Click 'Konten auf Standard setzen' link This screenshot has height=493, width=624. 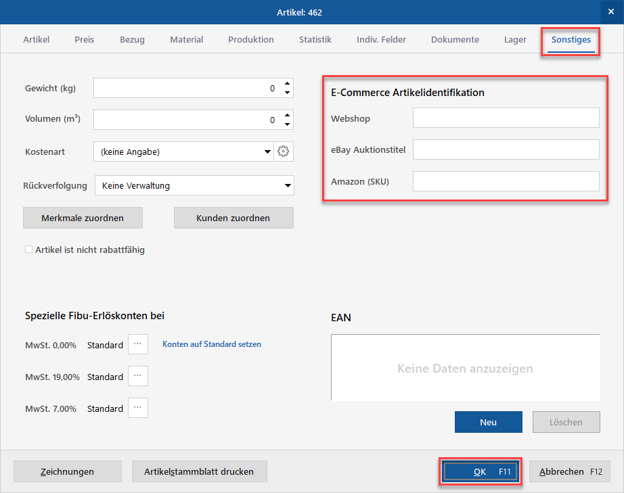[x=211, y=344]
